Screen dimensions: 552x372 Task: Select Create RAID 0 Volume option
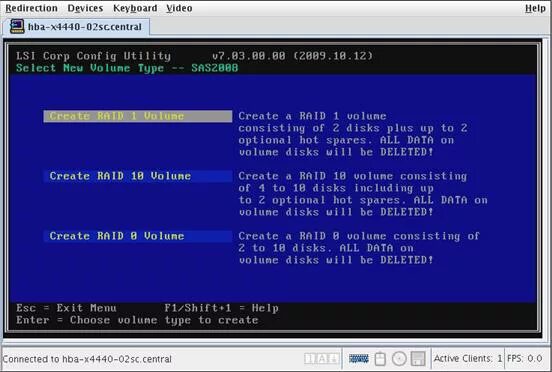point(138,236)
